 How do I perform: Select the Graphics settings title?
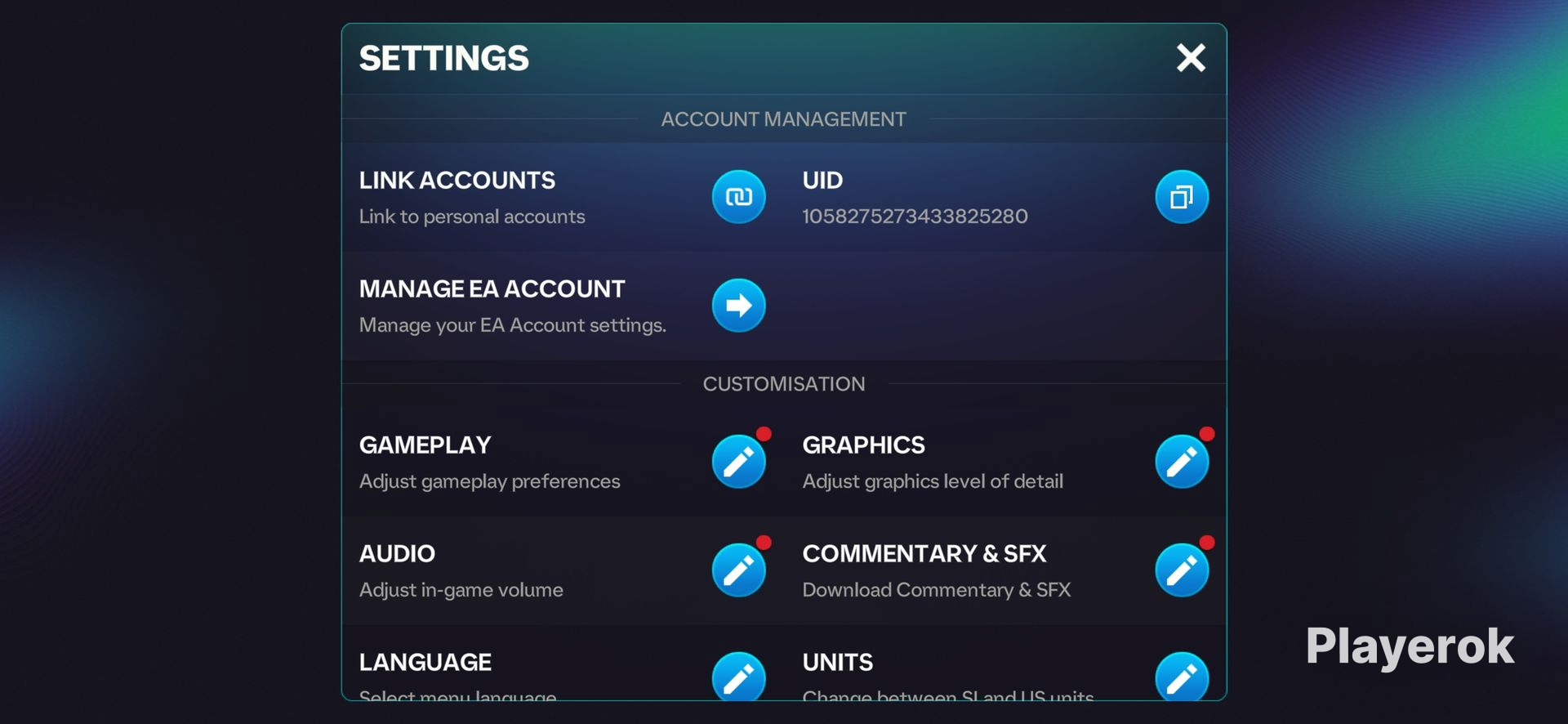point(863,445)
